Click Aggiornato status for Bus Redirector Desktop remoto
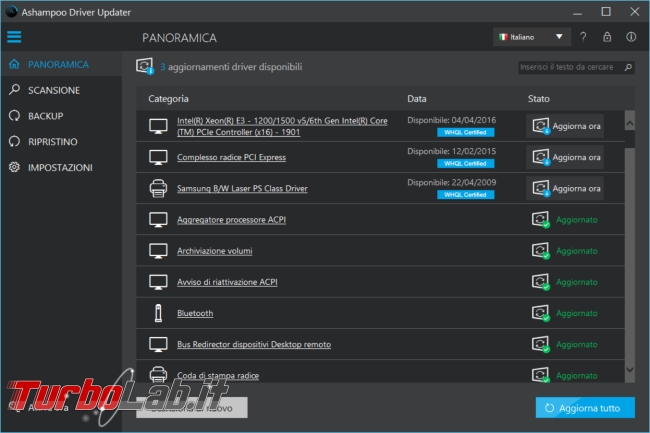650x433 pixels. coord(577,345)
